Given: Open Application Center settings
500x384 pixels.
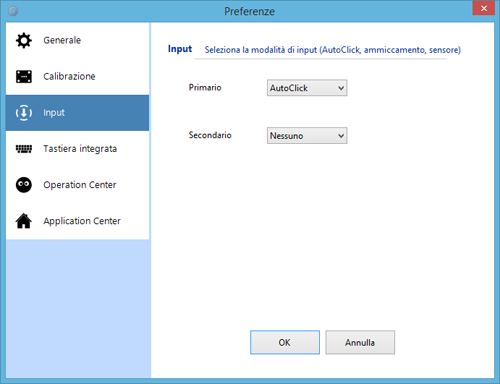Looking at the screenshot, I should click(x=77, y=221).
